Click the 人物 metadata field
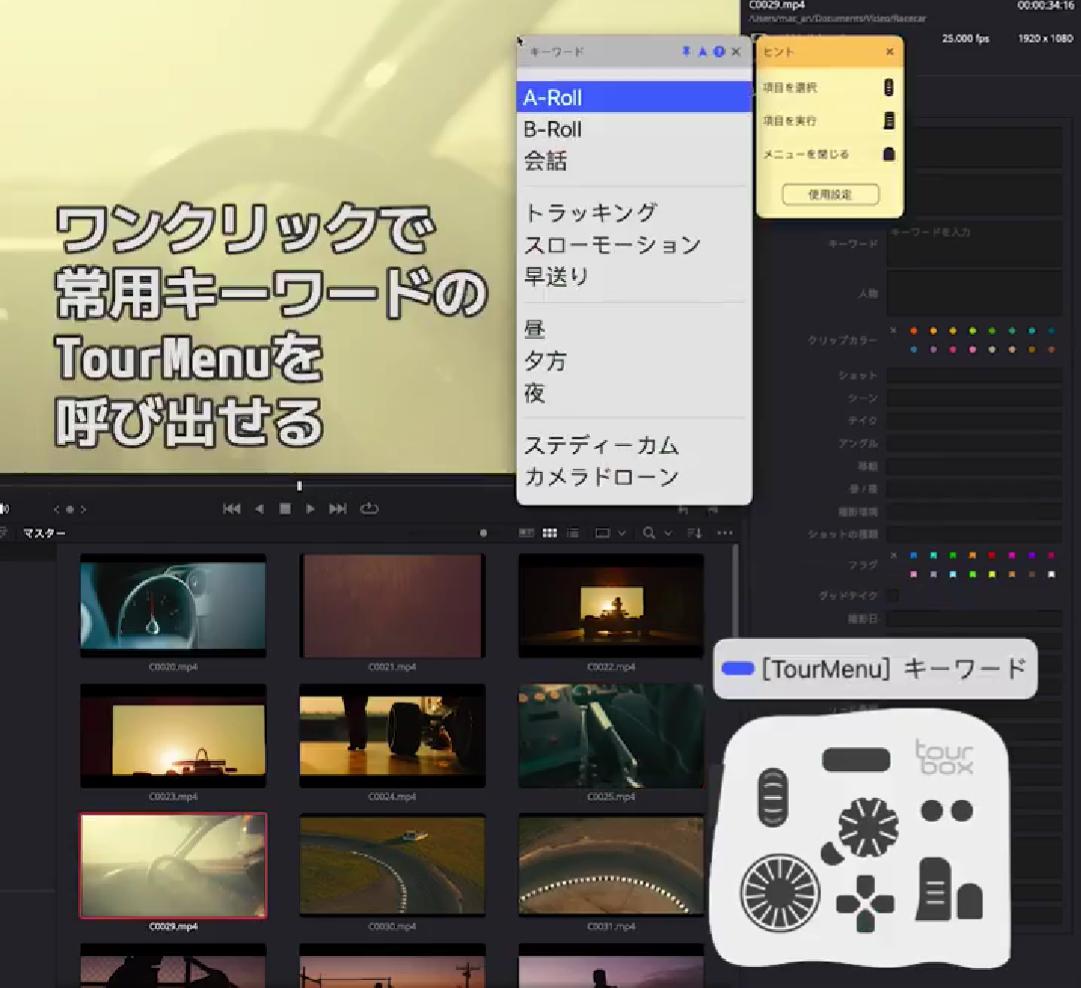This screenshot has height=988, width=1081. pos(974,293)
